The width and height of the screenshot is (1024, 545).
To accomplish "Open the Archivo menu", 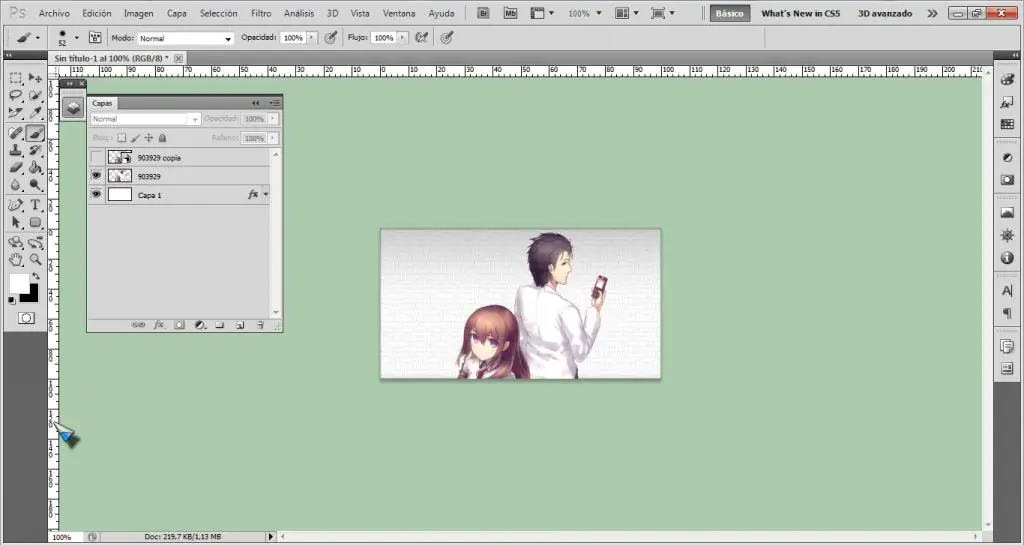I will (54, 13).
